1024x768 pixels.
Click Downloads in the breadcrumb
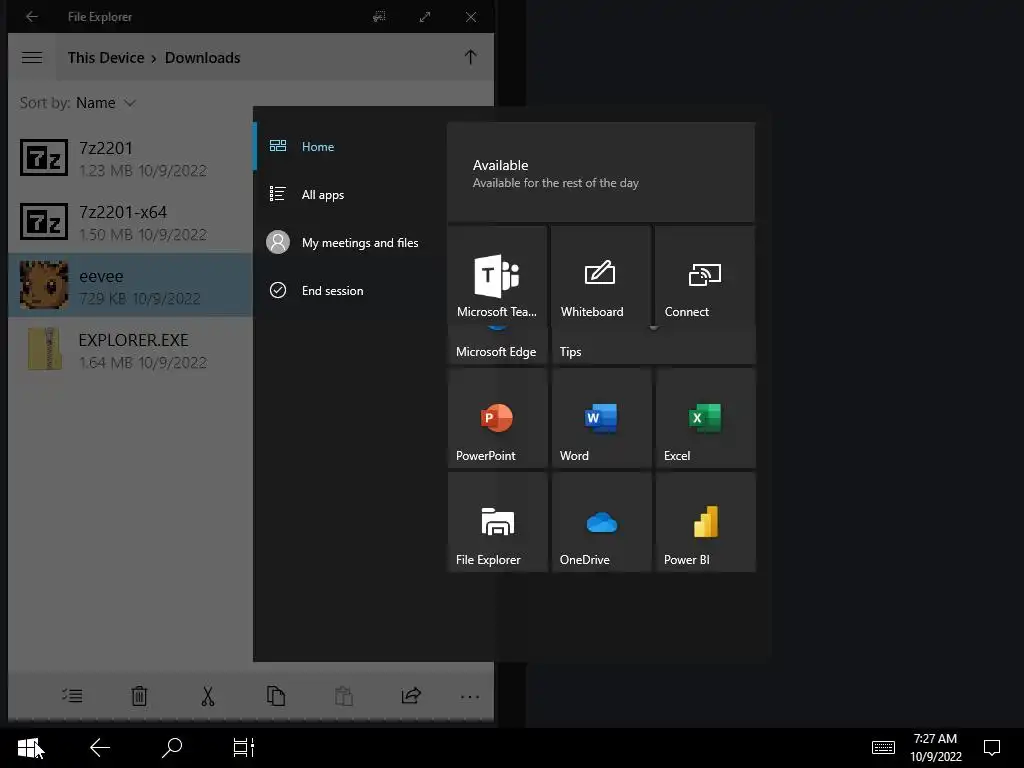tap(202, 57)
